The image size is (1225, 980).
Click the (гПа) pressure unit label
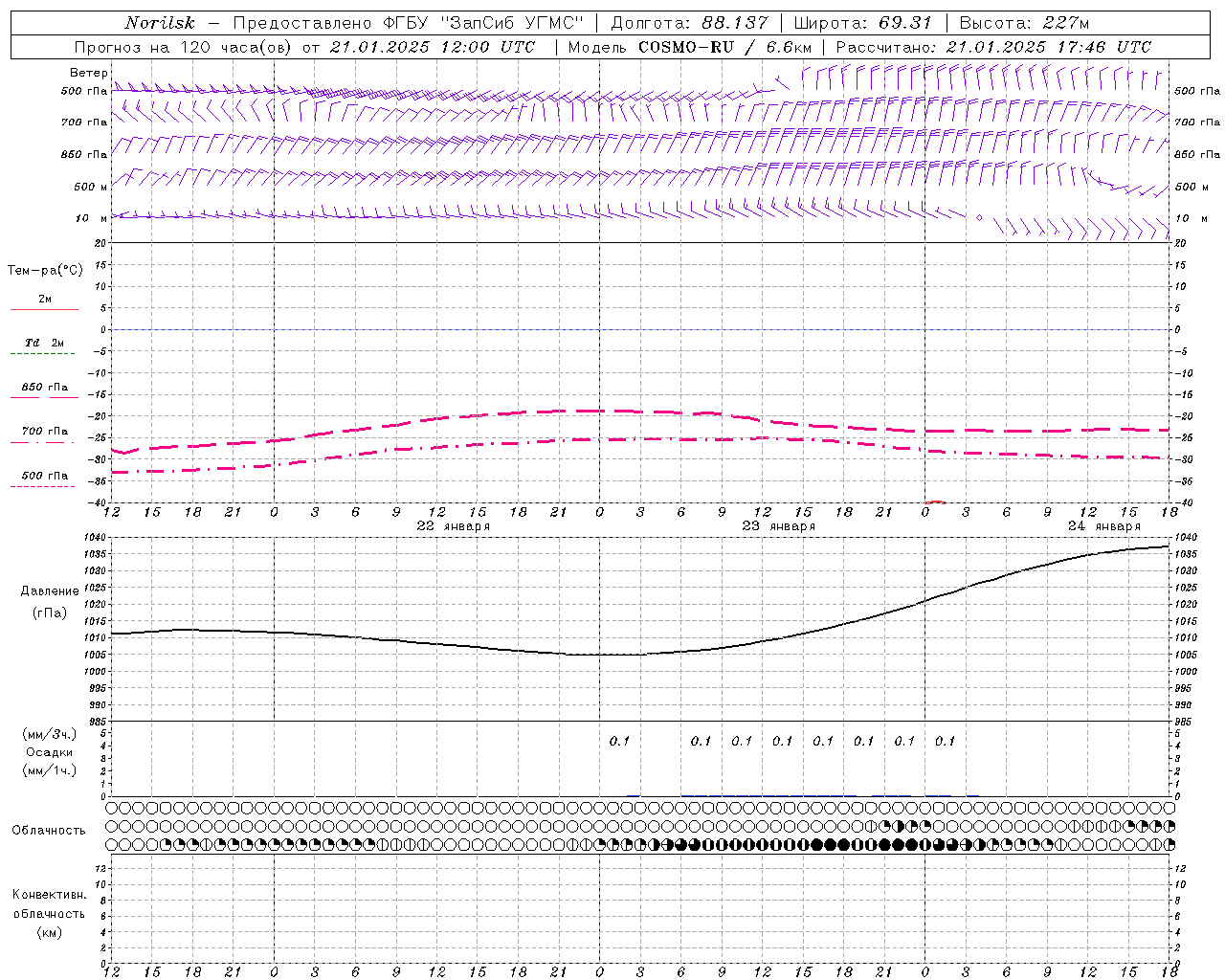(50, 612)
